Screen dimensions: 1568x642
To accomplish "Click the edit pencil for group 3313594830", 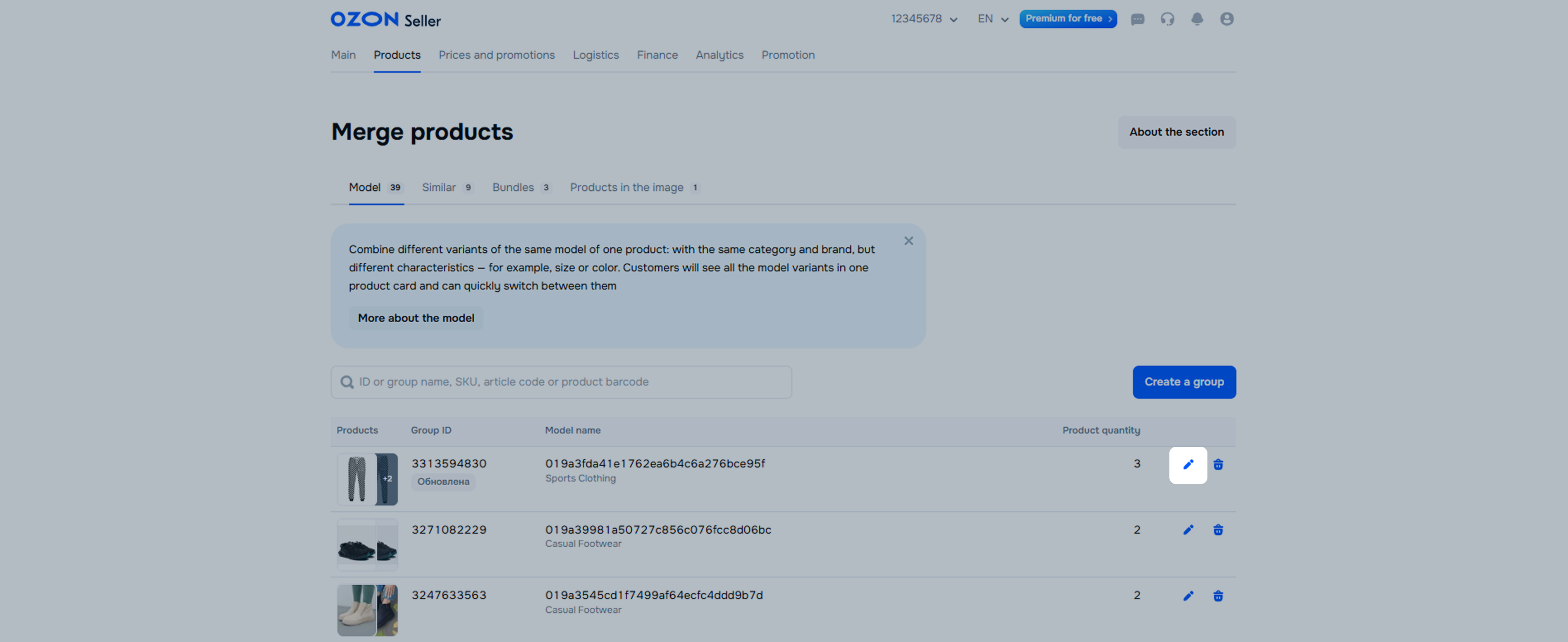I will [1188, 465].
